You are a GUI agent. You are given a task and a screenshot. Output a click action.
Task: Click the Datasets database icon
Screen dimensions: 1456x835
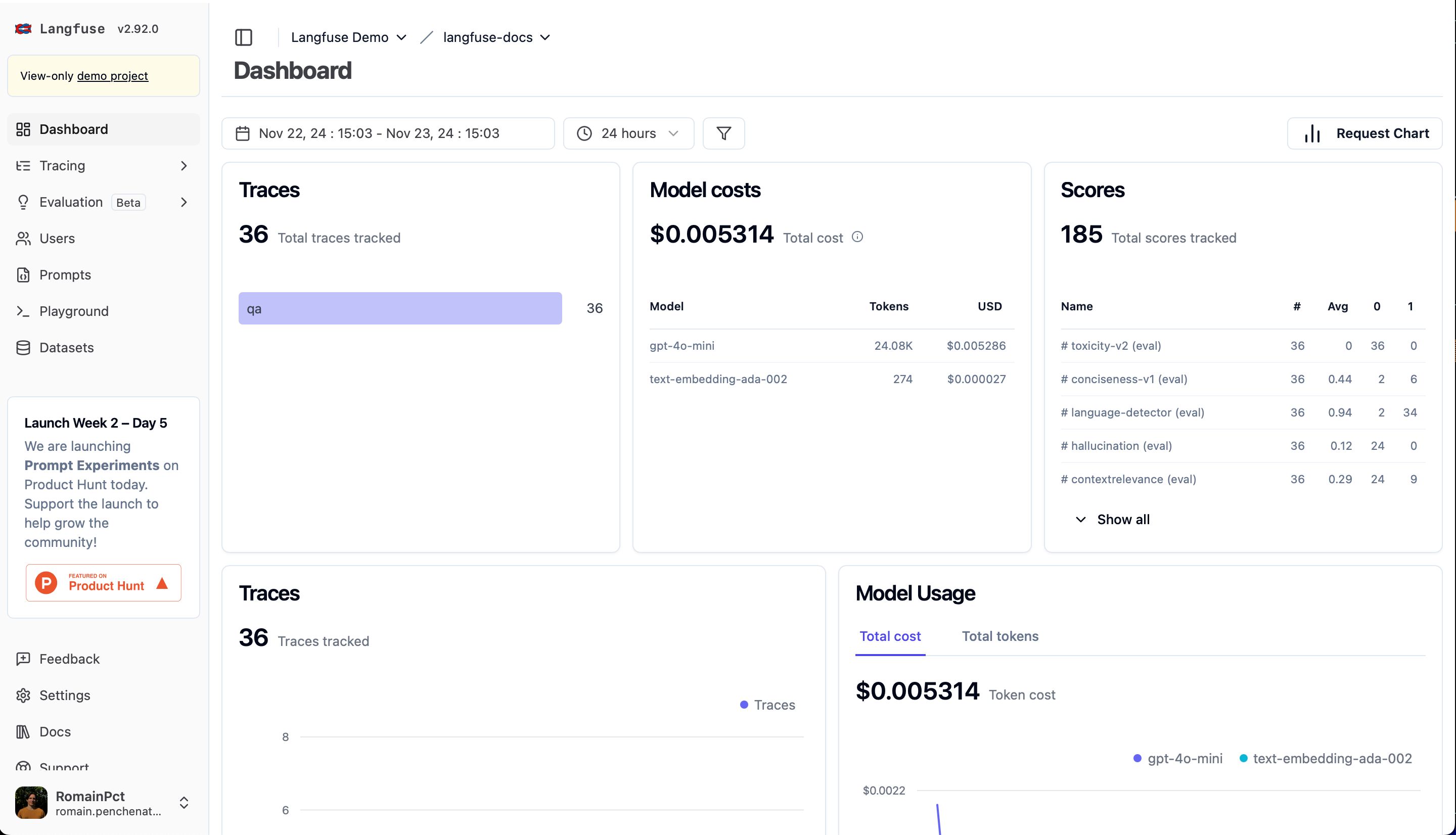(x=23, y=348)
